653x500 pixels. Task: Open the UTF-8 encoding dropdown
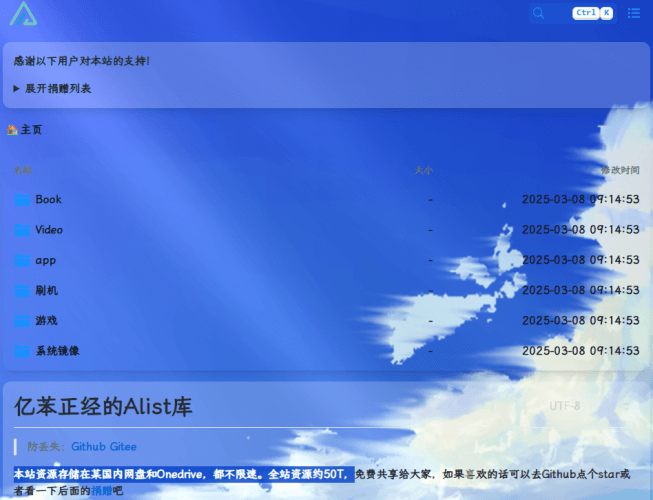point(565,406)
